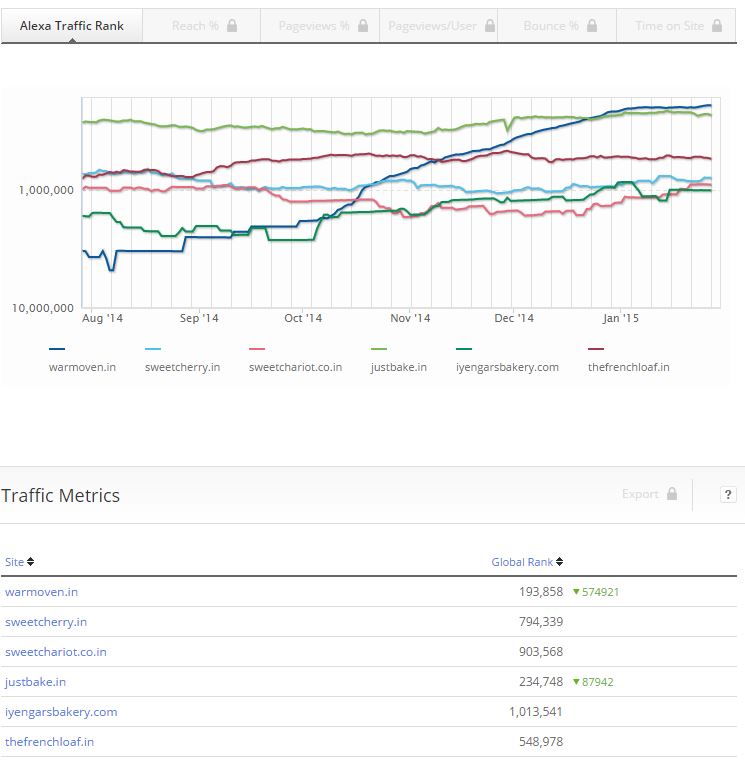Open the warmoven.in link in the table

click(x=41, y=592)
